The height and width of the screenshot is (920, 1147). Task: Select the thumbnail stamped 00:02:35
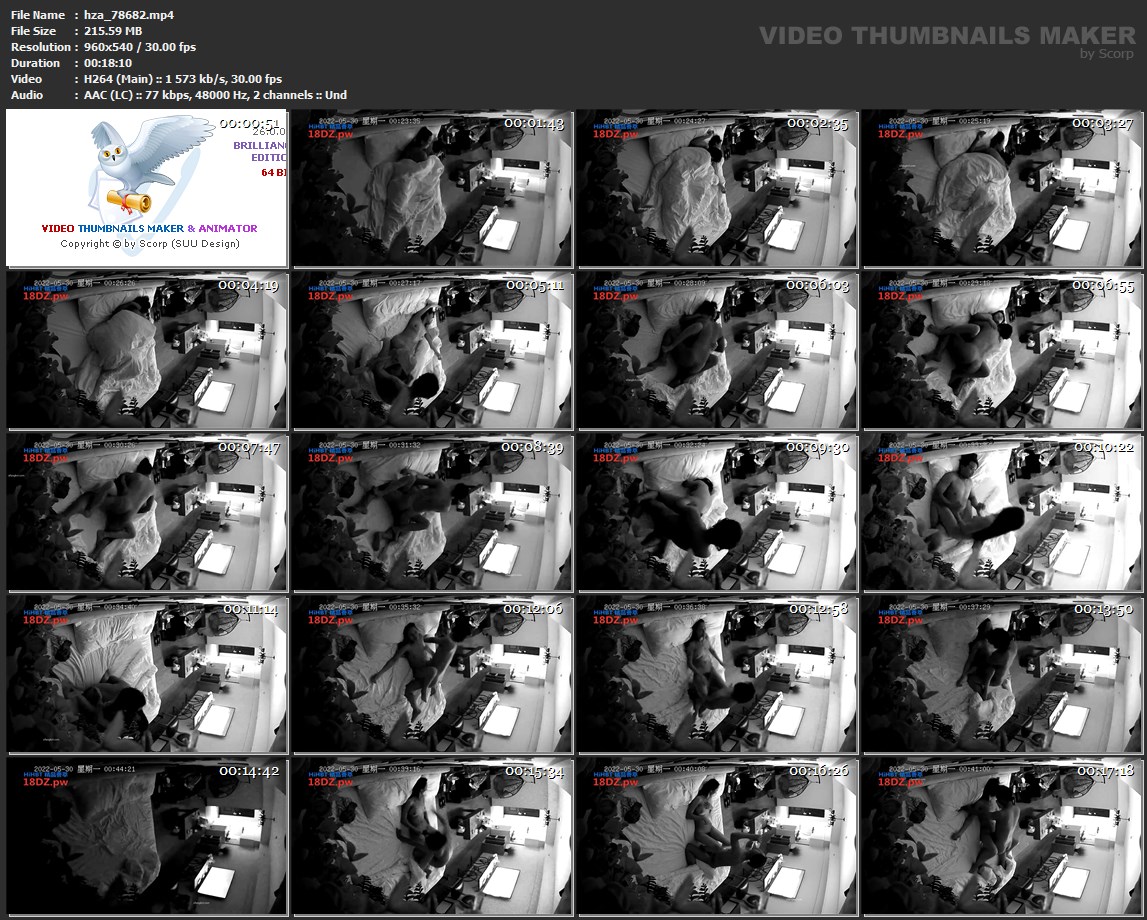[x=717, y=188]
